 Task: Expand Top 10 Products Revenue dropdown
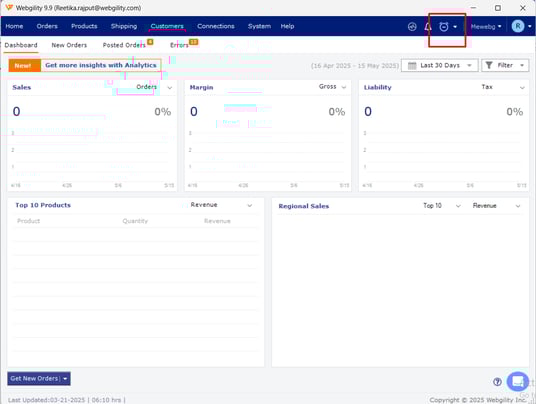[x=222, y=205]
